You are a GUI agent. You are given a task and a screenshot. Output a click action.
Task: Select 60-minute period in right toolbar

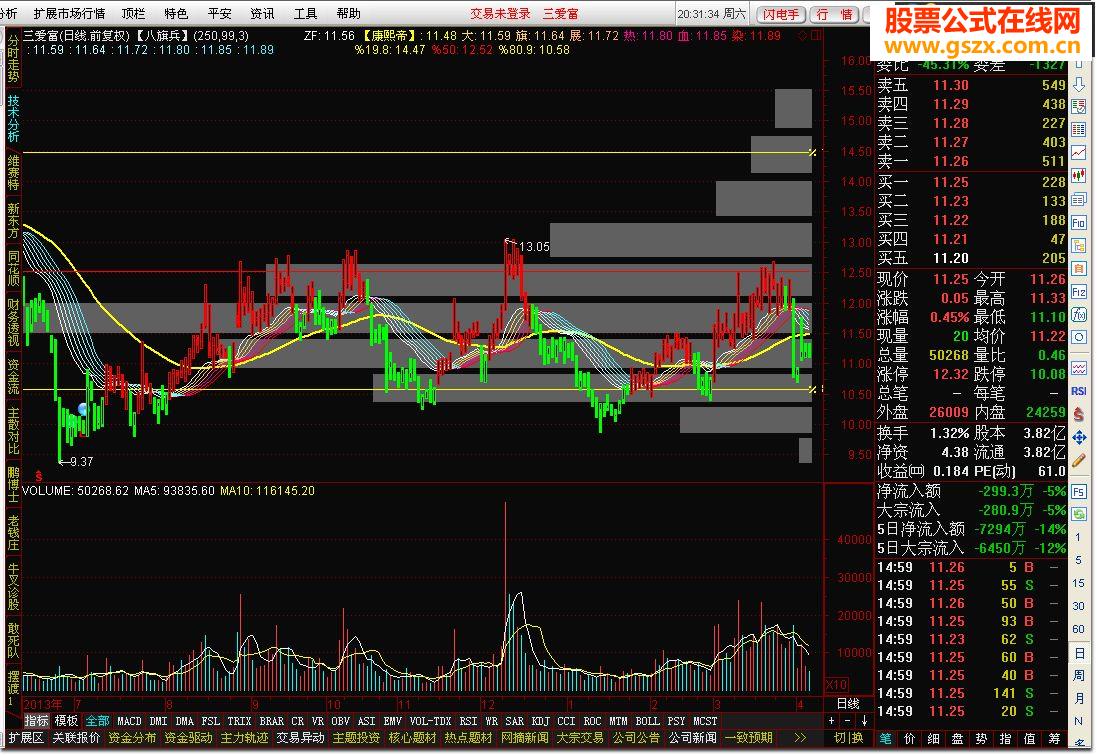click(x=1078, y=629)
